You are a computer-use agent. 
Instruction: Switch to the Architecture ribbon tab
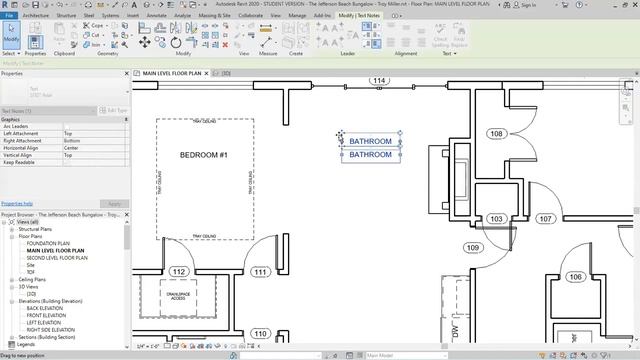(36, 16)
